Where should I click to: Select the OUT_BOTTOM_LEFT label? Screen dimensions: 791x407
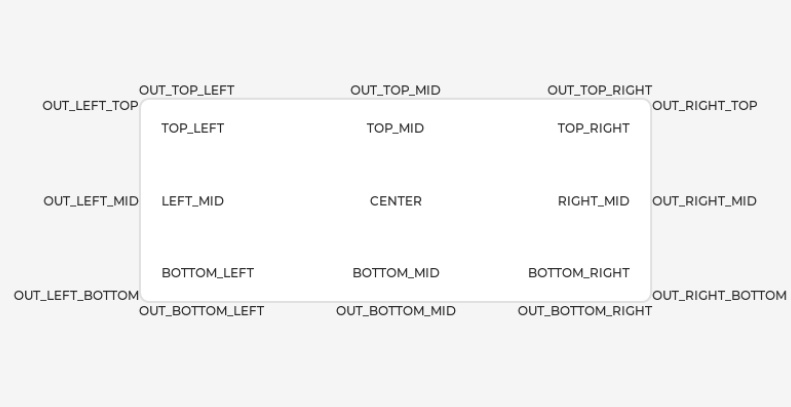point(202,311)
